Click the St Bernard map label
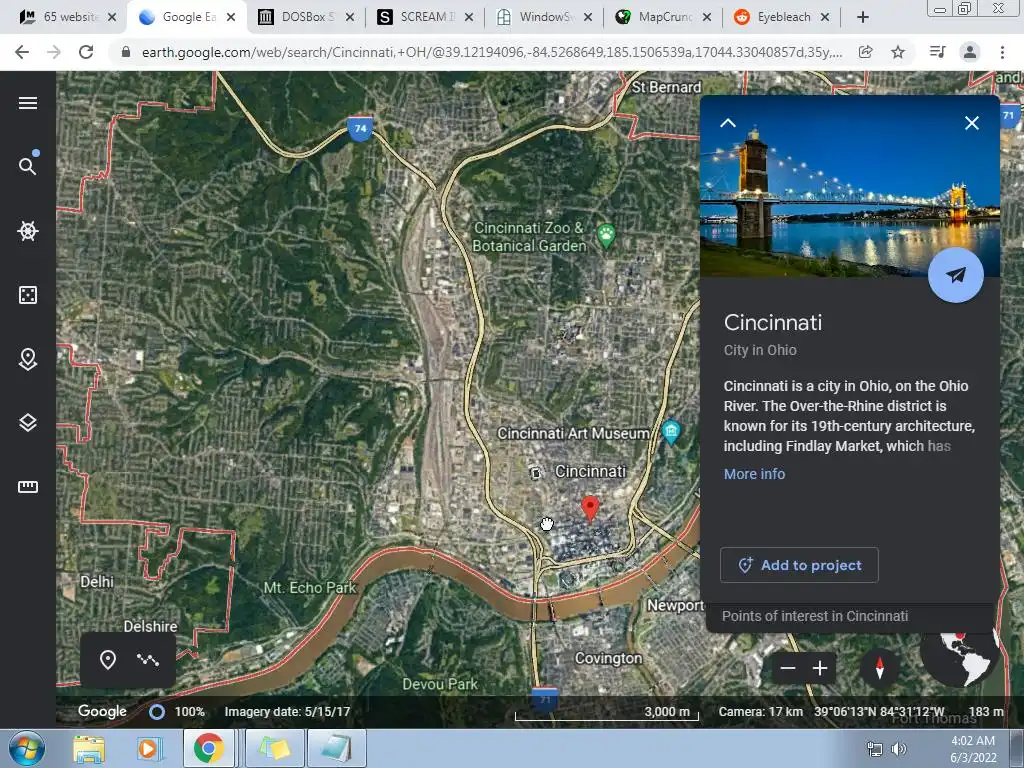Viewport: 1024px width, 768px height. [666, 88]
